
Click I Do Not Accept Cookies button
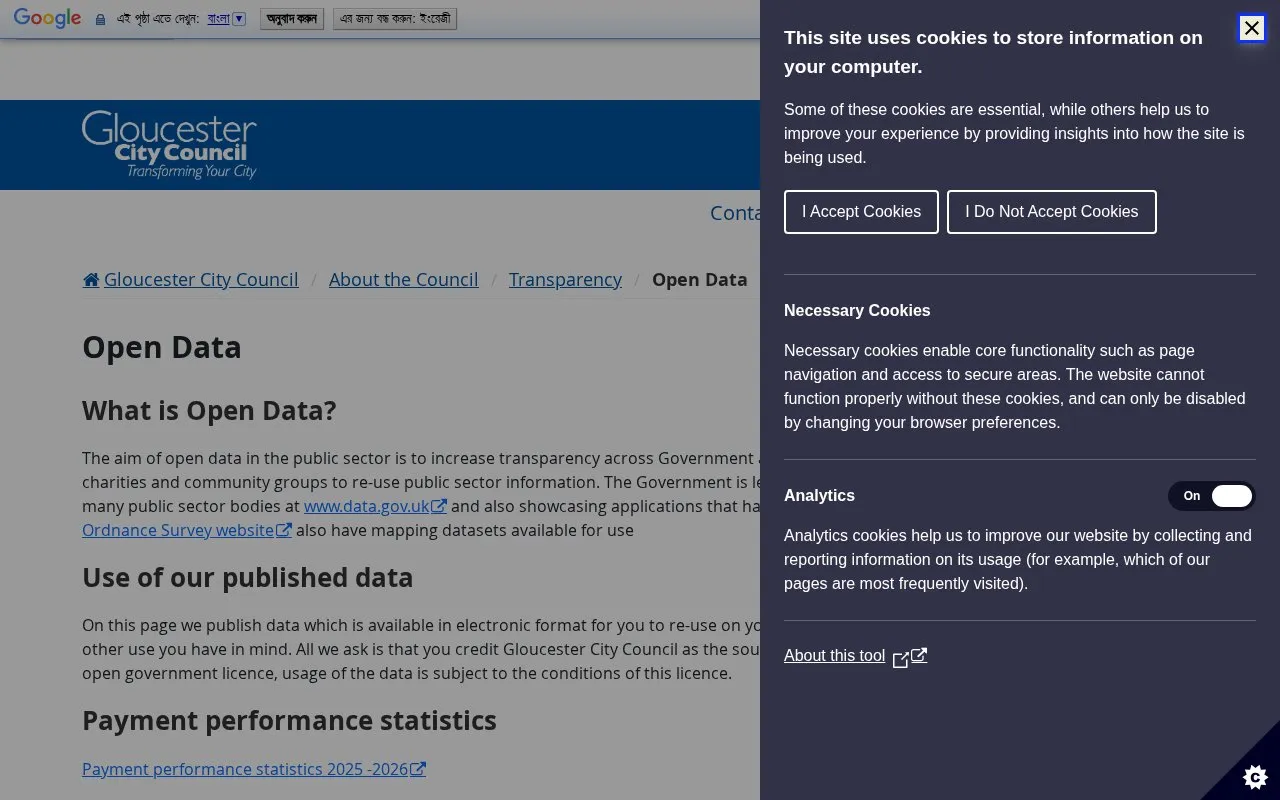pyautogui.click(x=1051, y=212)
